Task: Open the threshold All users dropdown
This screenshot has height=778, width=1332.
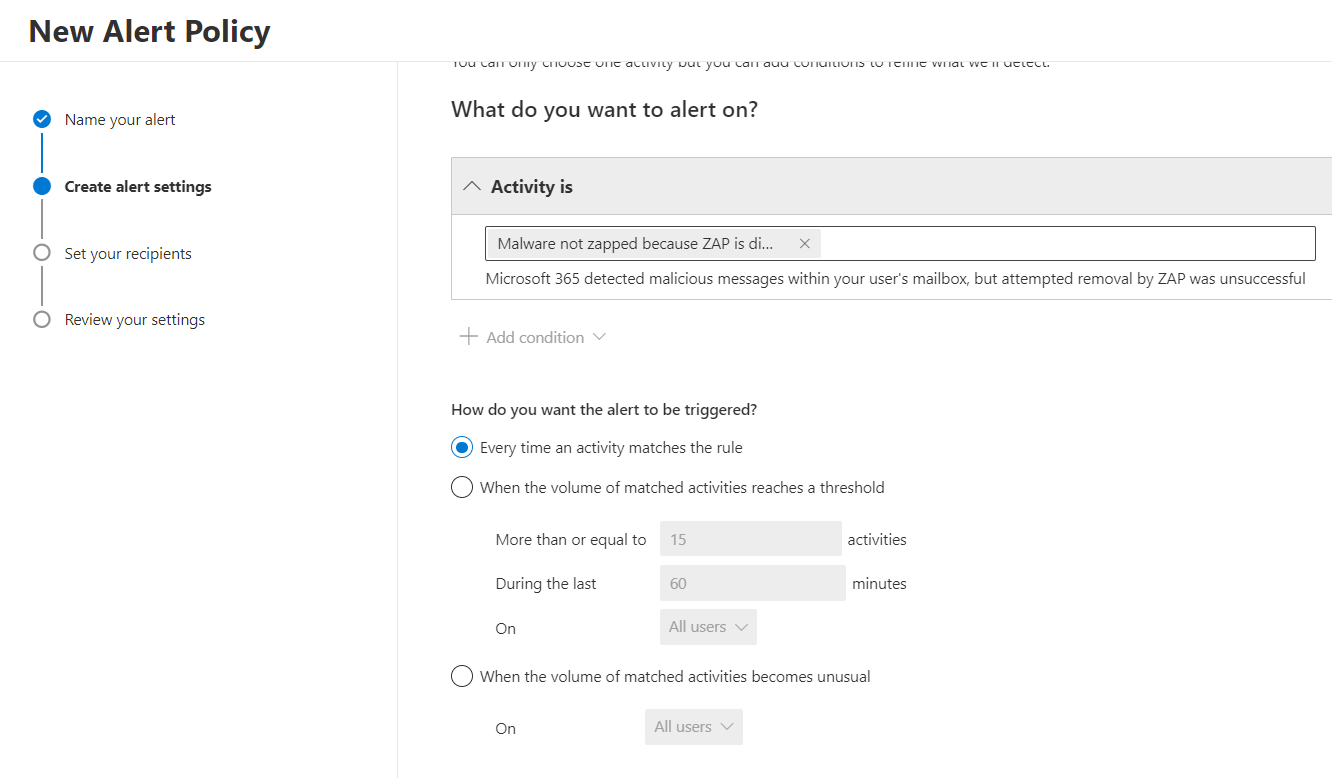Action: (708, 627)
